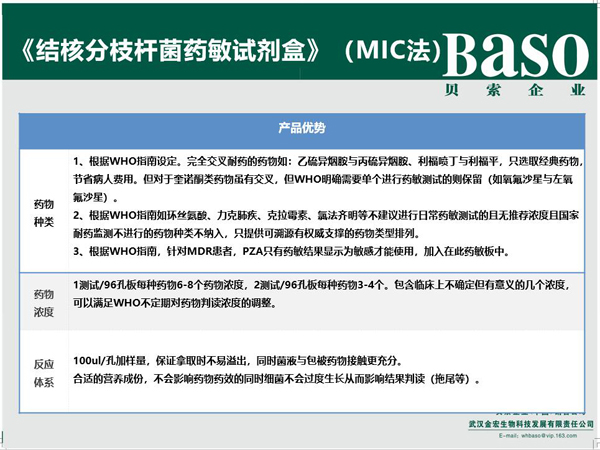Screen dimensions: 600x450
Task: Select the 产品优势 table header
Action: (300, 130)
